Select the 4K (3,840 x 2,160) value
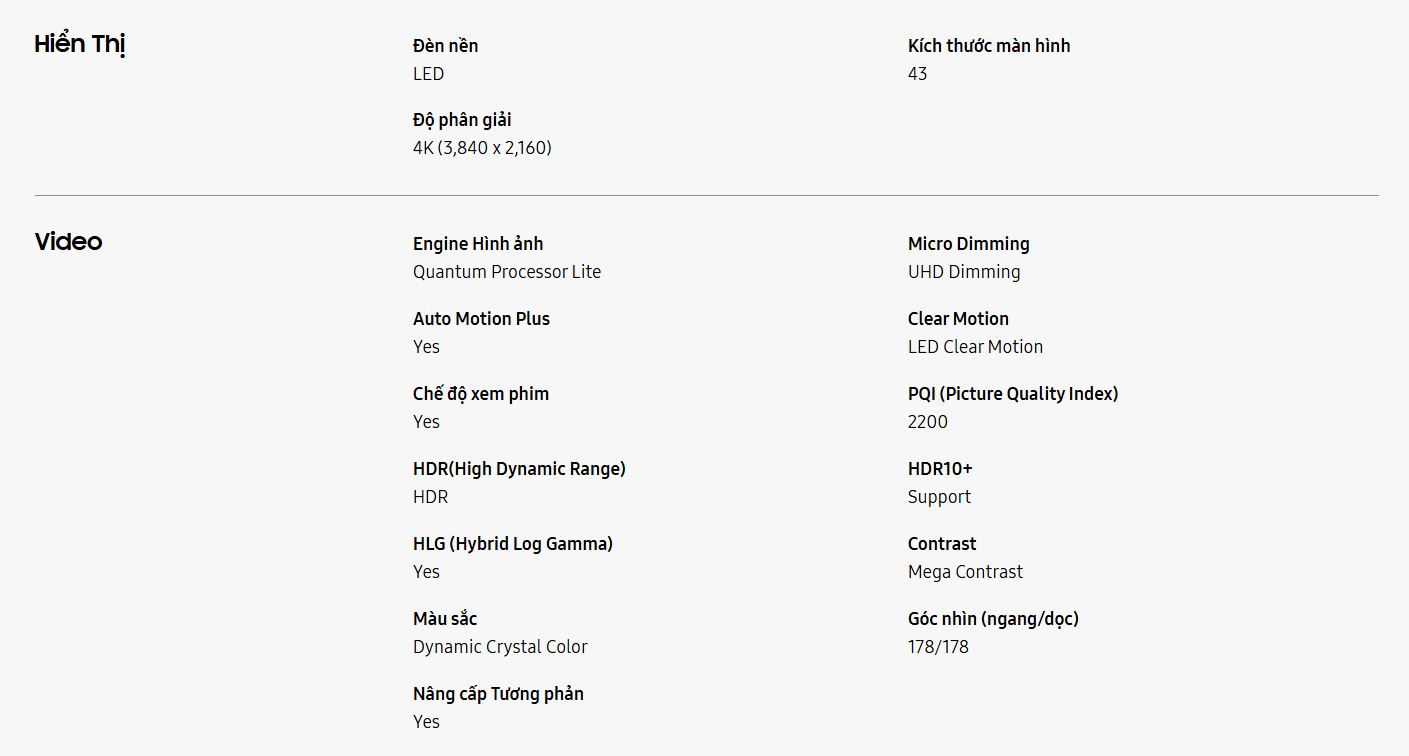The height and width of the screenshot is (756, 1409). tap(482, 148)
